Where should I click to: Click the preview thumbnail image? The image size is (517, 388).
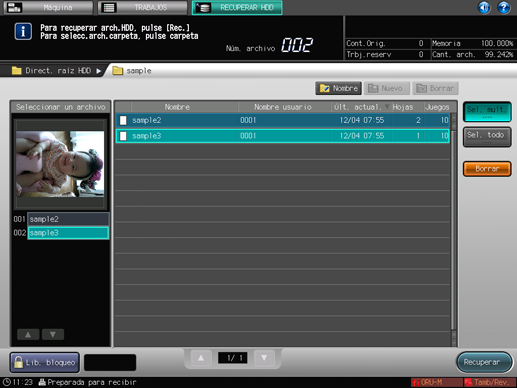click(60, 164)
